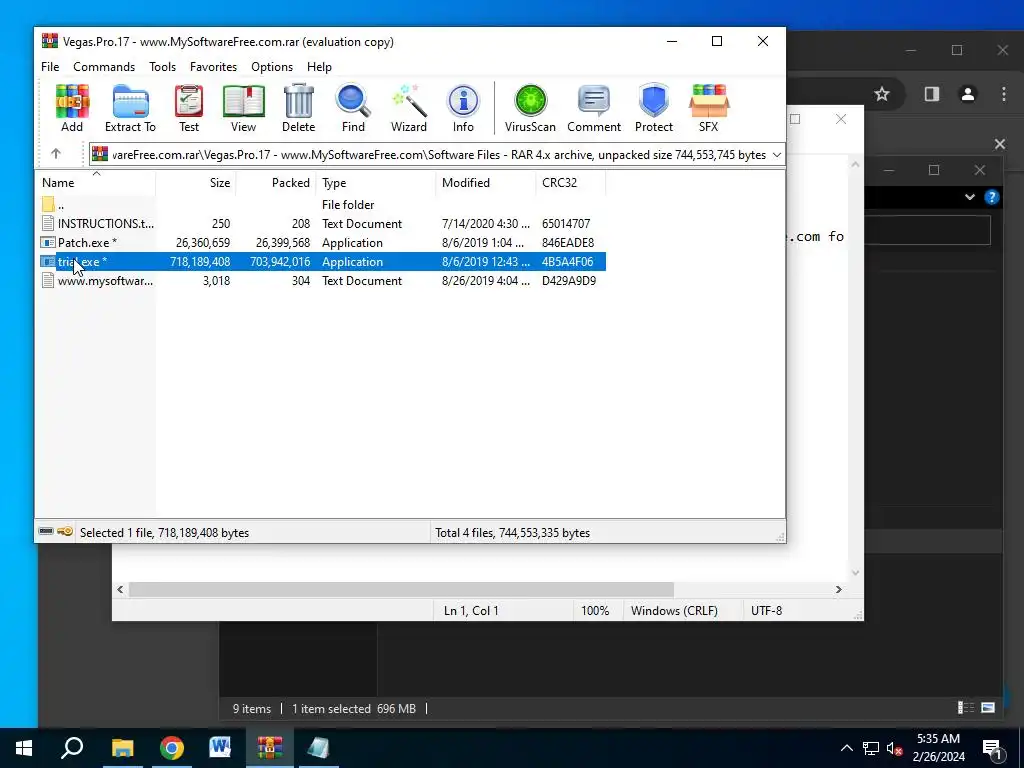The width and height of the screenshot is (1024, 768).
Task: Sort by the Packed column header
Action: (x=276, y=182)
